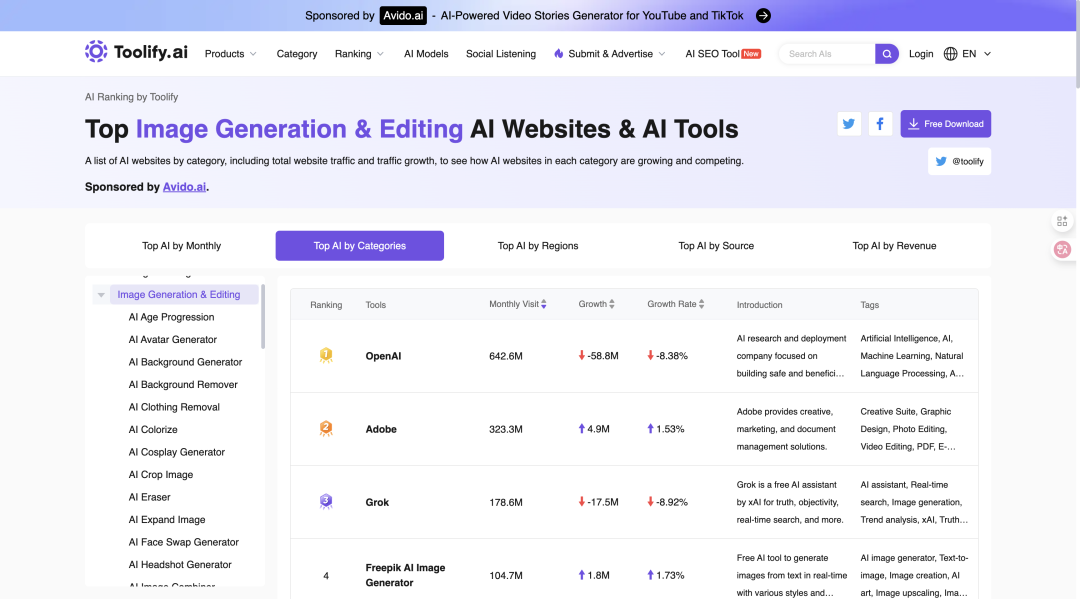
Task: Select AI Crop Image category
Action: tap(160, 474)
